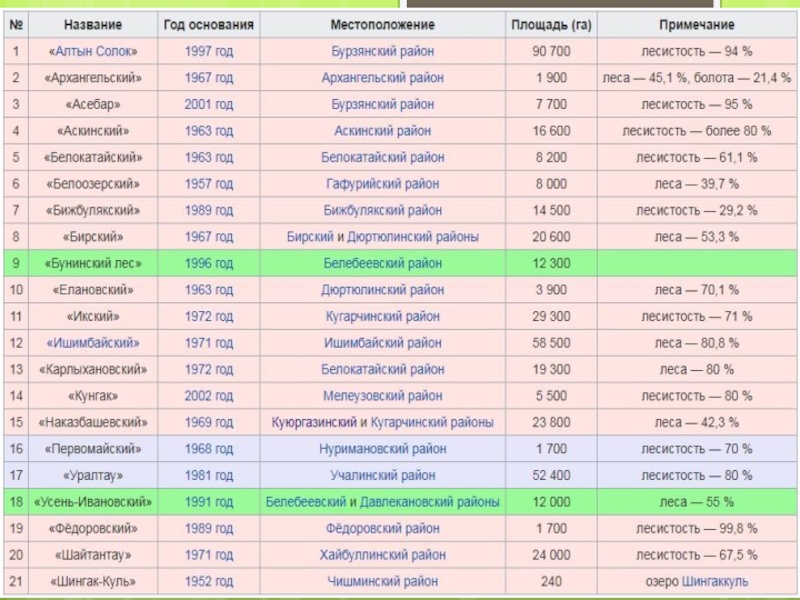Follow the 1997 год link

point(209,52)
